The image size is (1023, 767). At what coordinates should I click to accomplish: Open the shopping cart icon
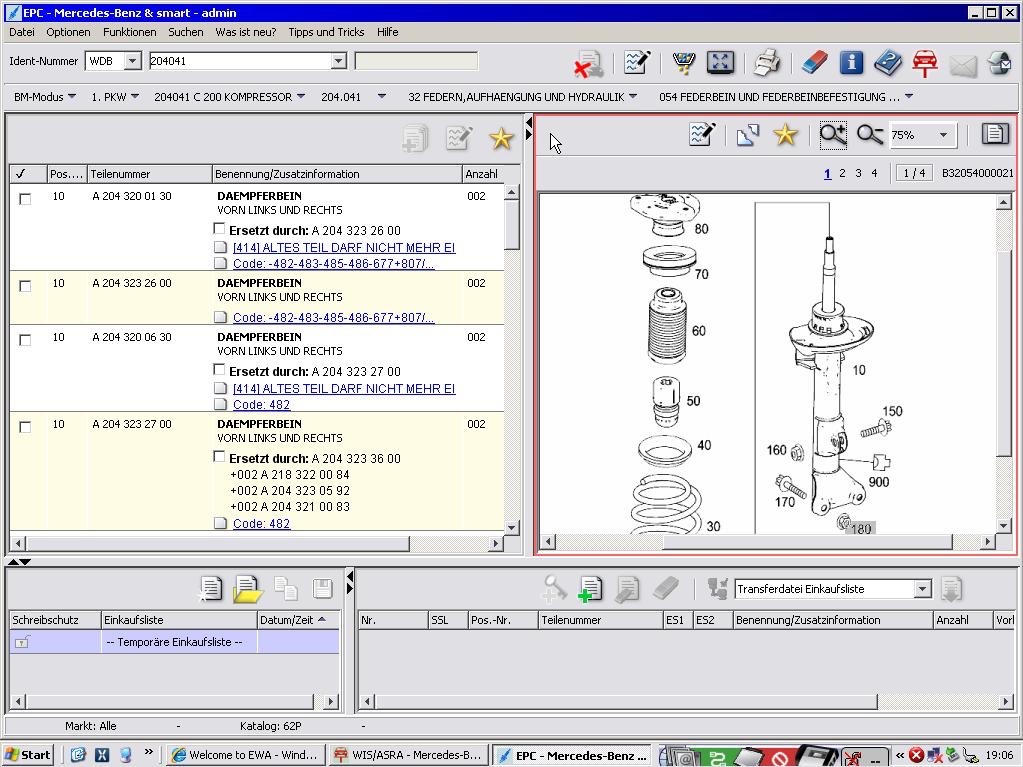pos(683,63)
